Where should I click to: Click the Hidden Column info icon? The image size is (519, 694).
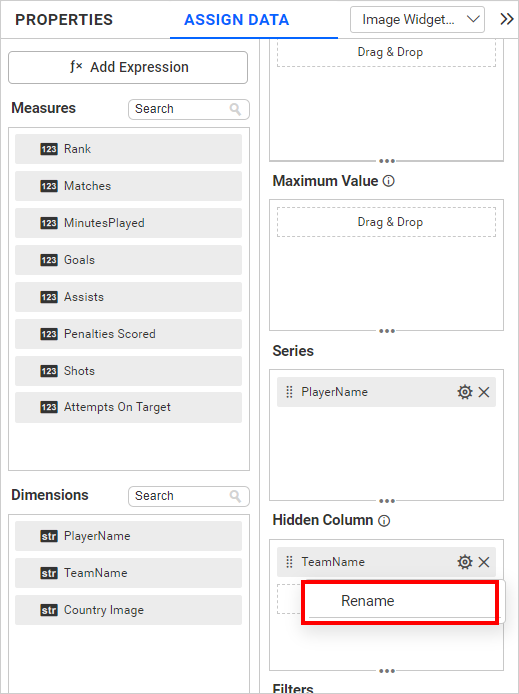384,521
